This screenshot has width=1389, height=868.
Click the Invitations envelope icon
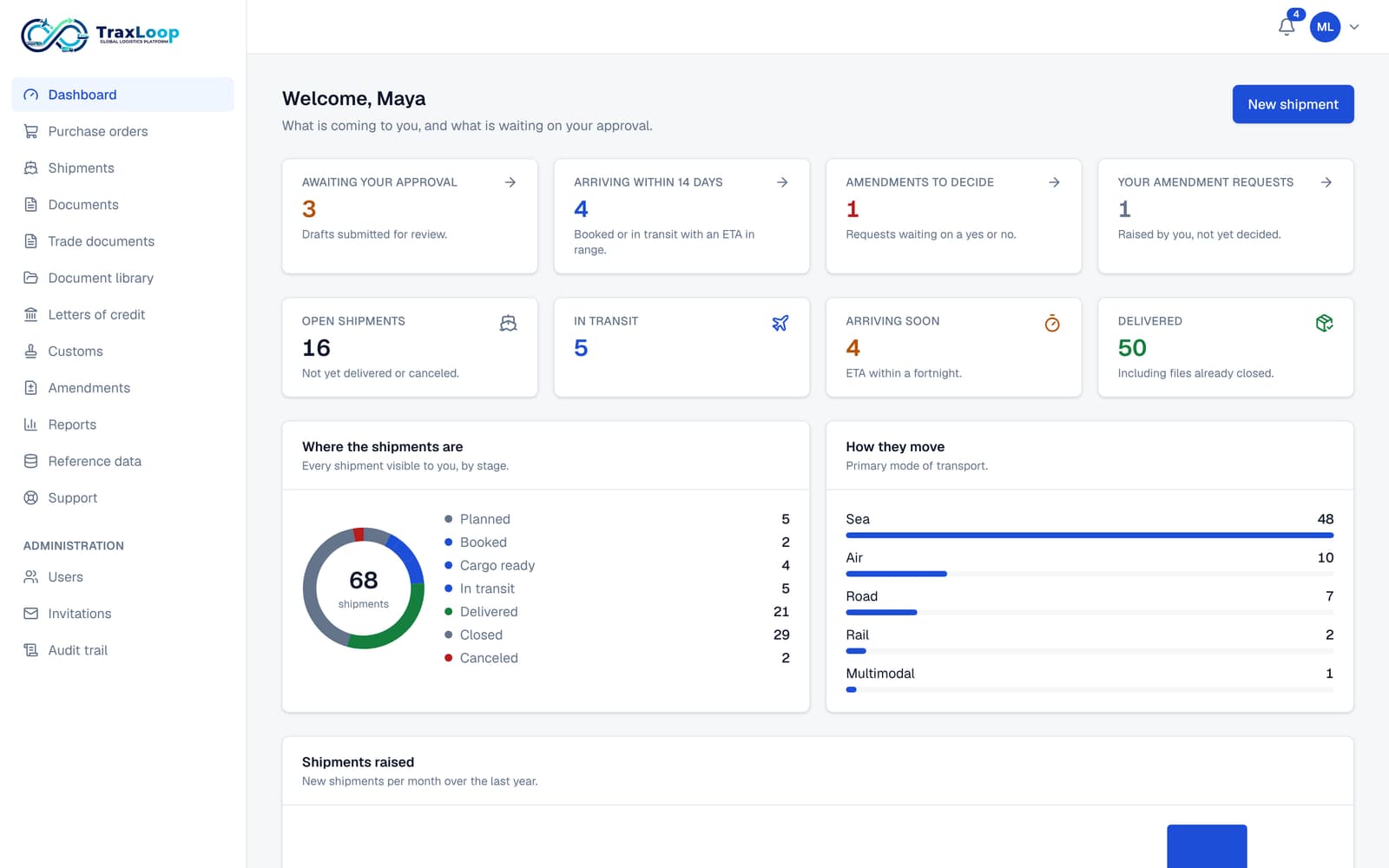pos(31,614)
